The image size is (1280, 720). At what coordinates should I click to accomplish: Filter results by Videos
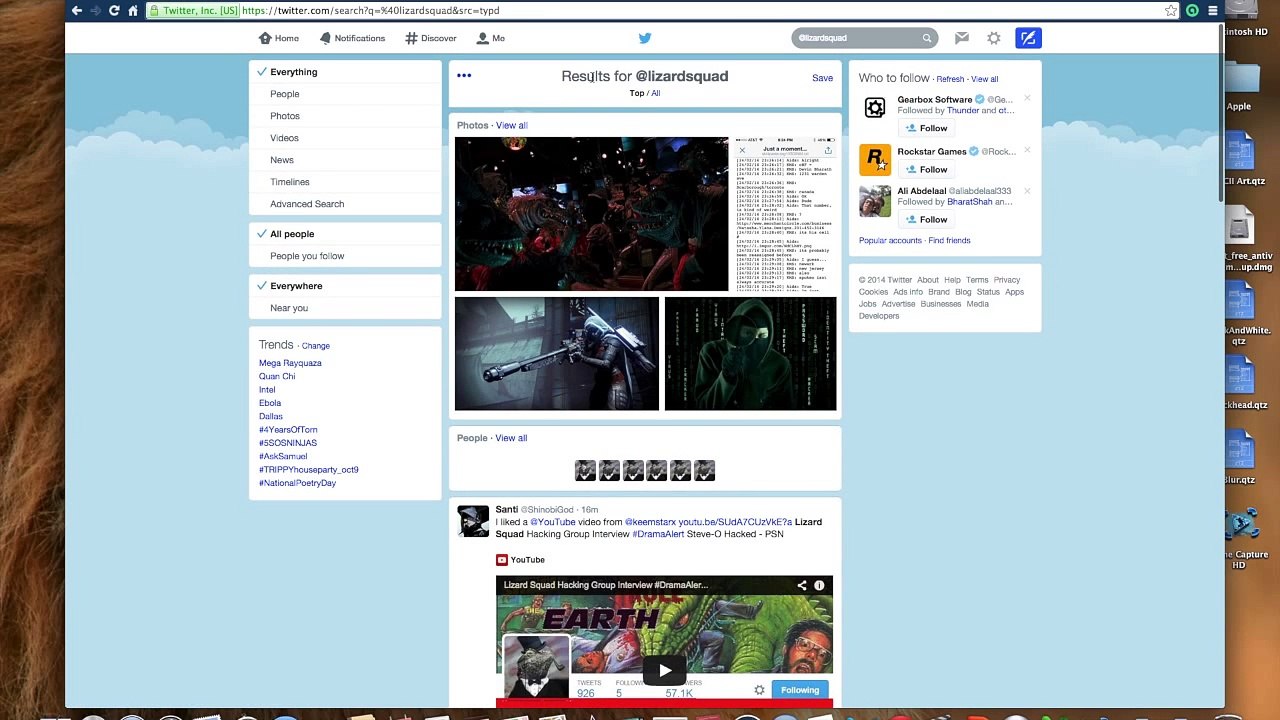coord(284,138)
